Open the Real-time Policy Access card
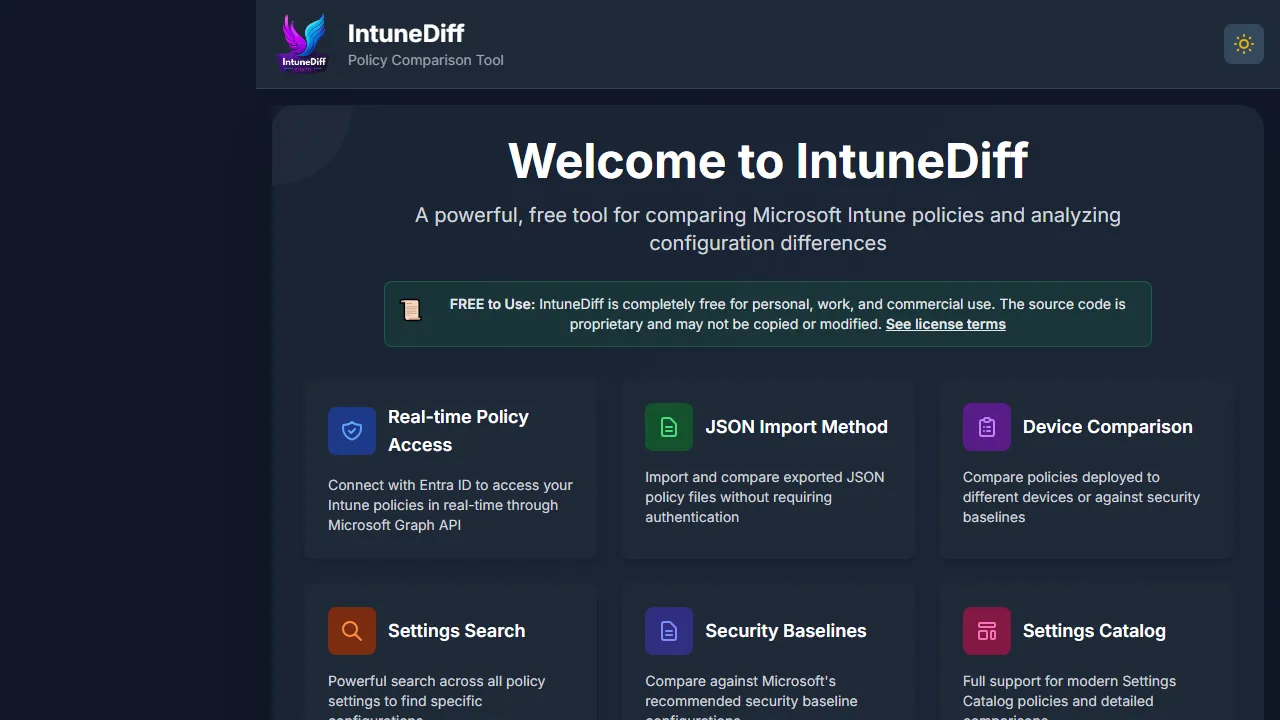1280x720 pixels. pyautogui.click(x=451, y=468)
